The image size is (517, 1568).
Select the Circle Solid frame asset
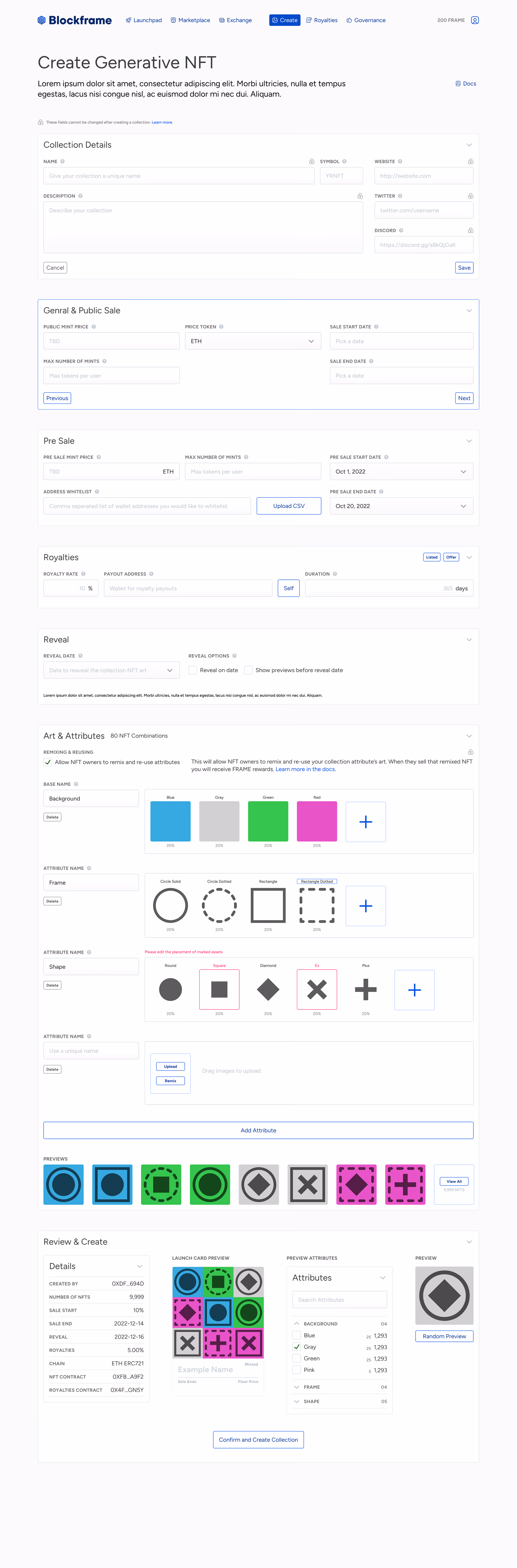[x=170, y=906]
